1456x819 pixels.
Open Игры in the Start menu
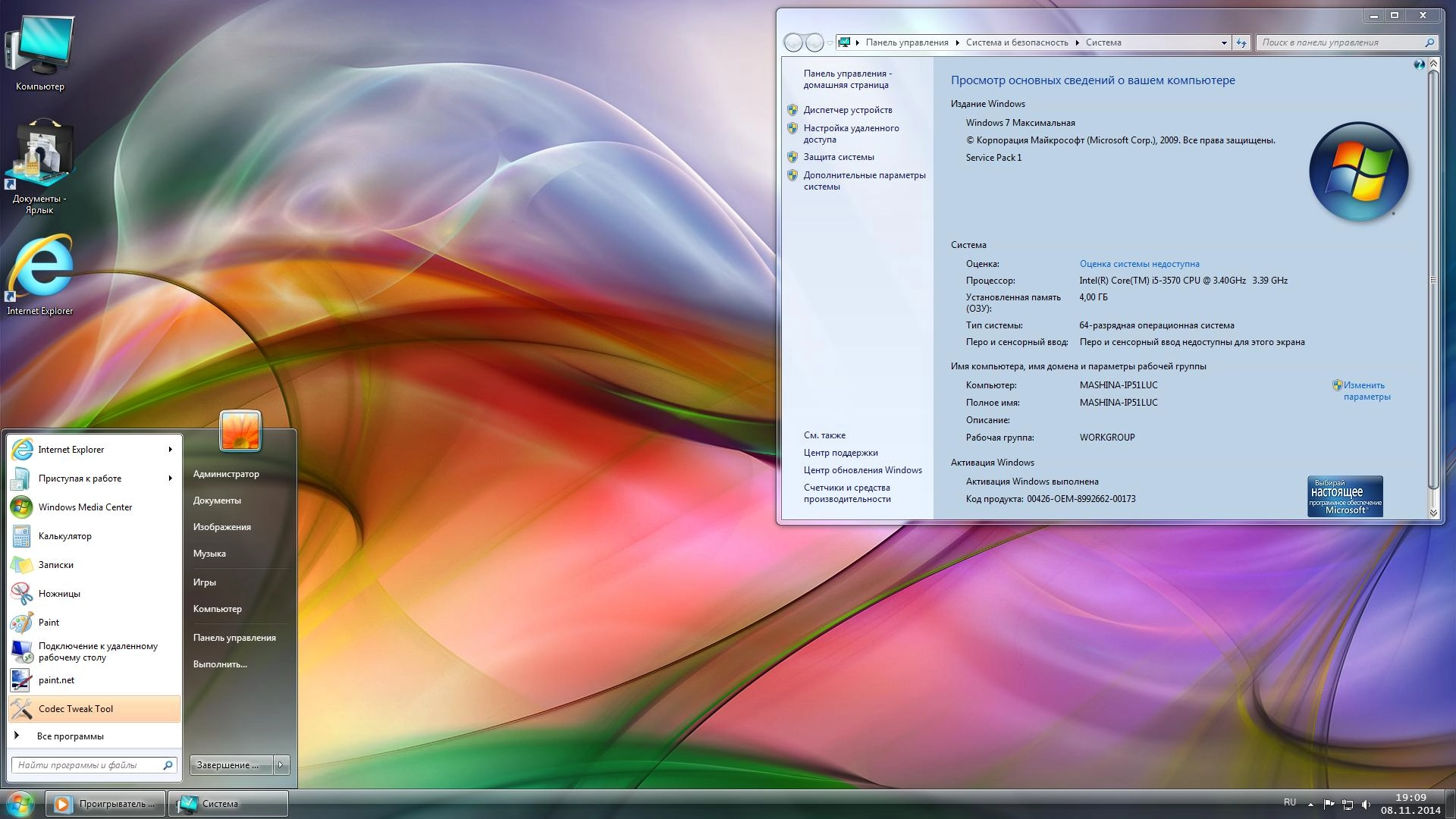point(205,582)
